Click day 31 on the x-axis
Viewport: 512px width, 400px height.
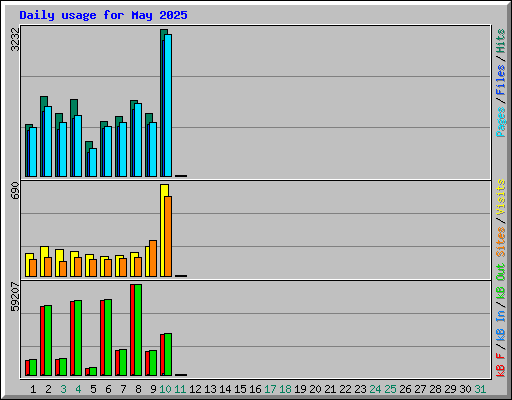[x=480, y=389]
